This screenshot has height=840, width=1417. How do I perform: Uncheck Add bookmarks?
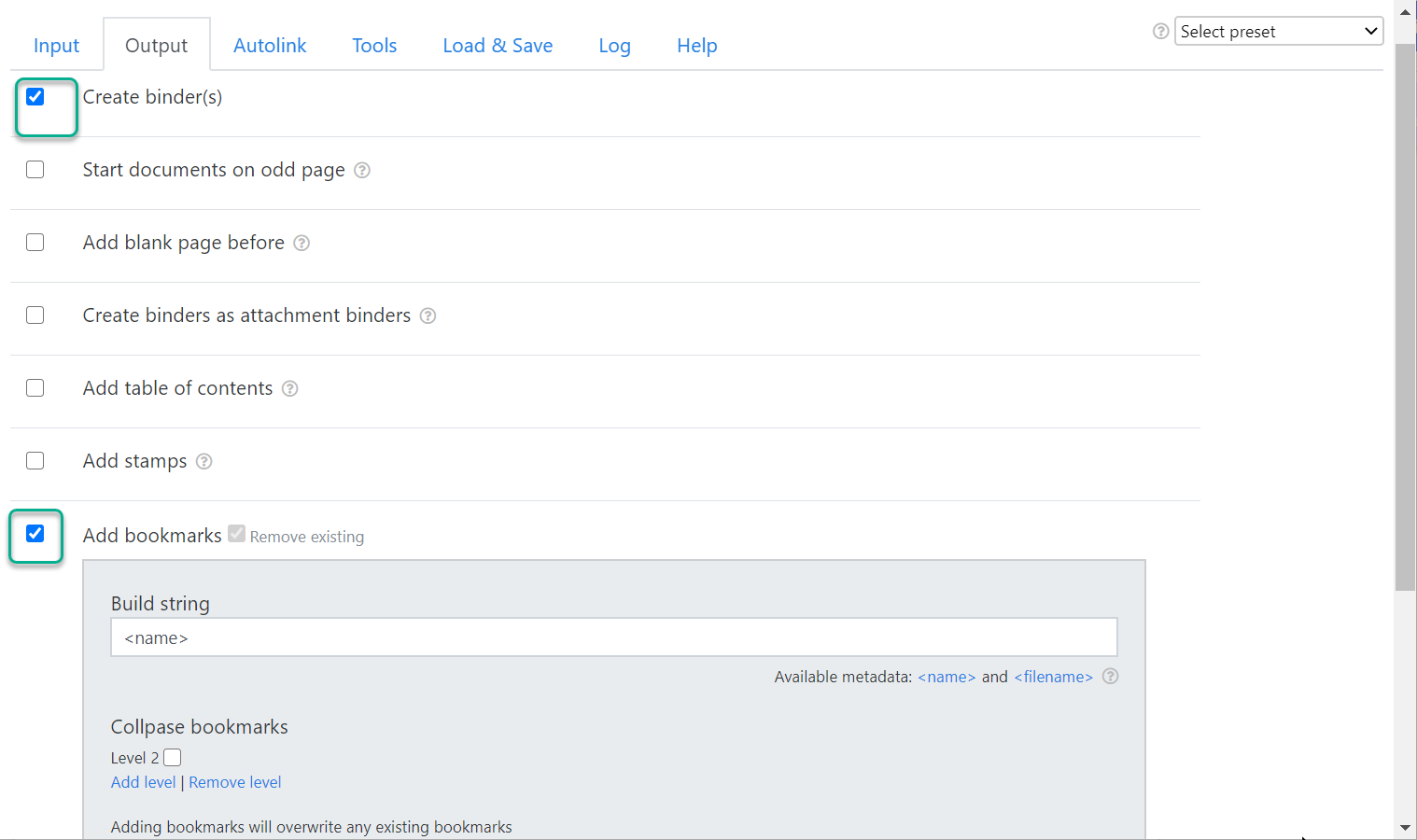coord(35,533)
